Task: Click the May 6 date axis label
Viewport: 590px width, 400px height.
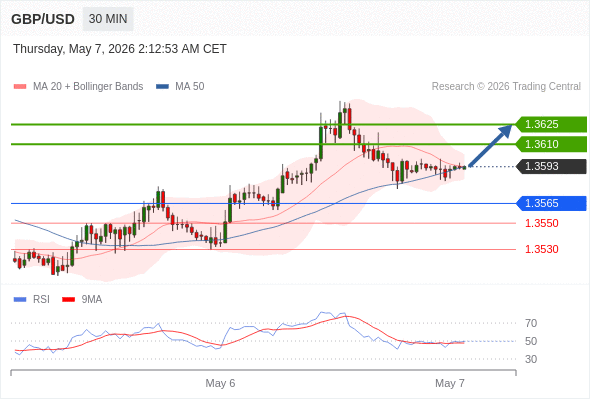Action: pyautogui.click(x=220, y=383)
